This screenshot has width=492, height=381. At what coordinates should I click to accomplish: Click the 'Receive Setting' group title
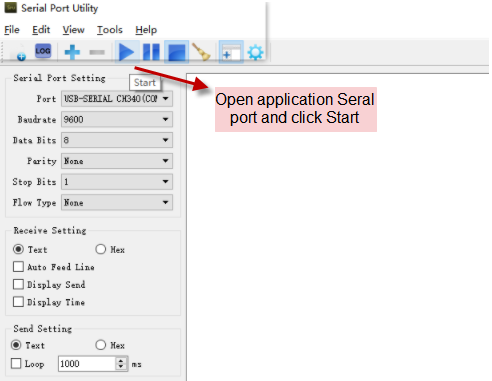pyautogui.click(x=50, y=231)
